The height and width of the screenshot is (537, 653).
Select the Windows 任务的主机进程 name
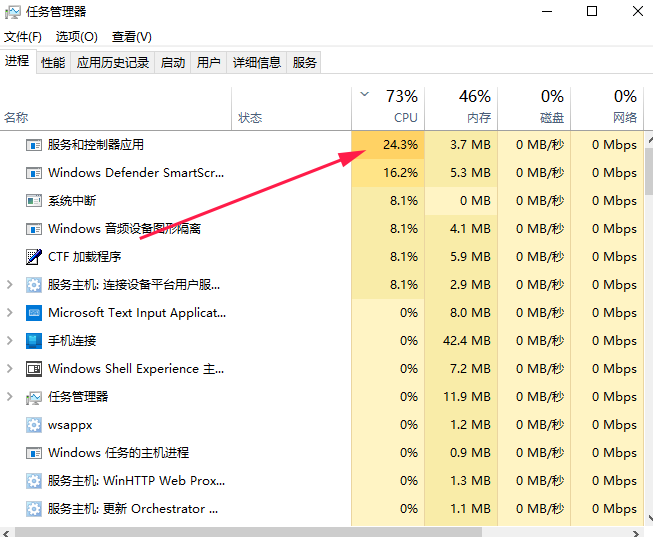[119, 452]
